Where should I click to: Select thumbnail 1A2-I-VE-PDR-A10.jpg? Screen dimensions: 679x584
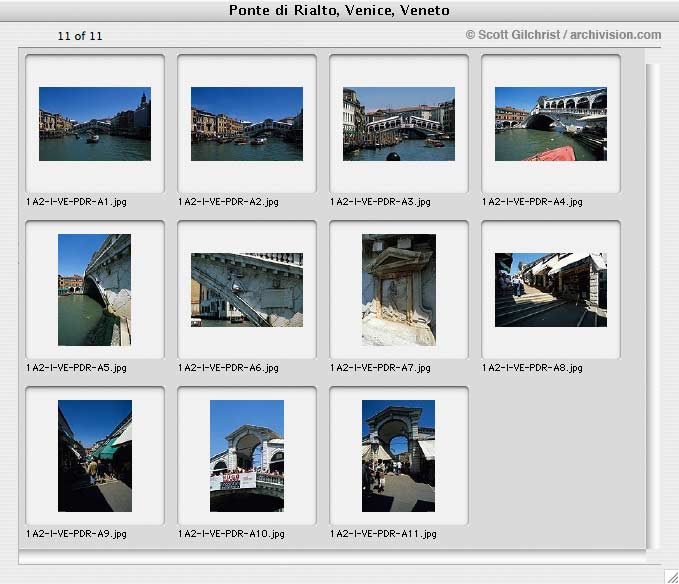pos(247,456)
